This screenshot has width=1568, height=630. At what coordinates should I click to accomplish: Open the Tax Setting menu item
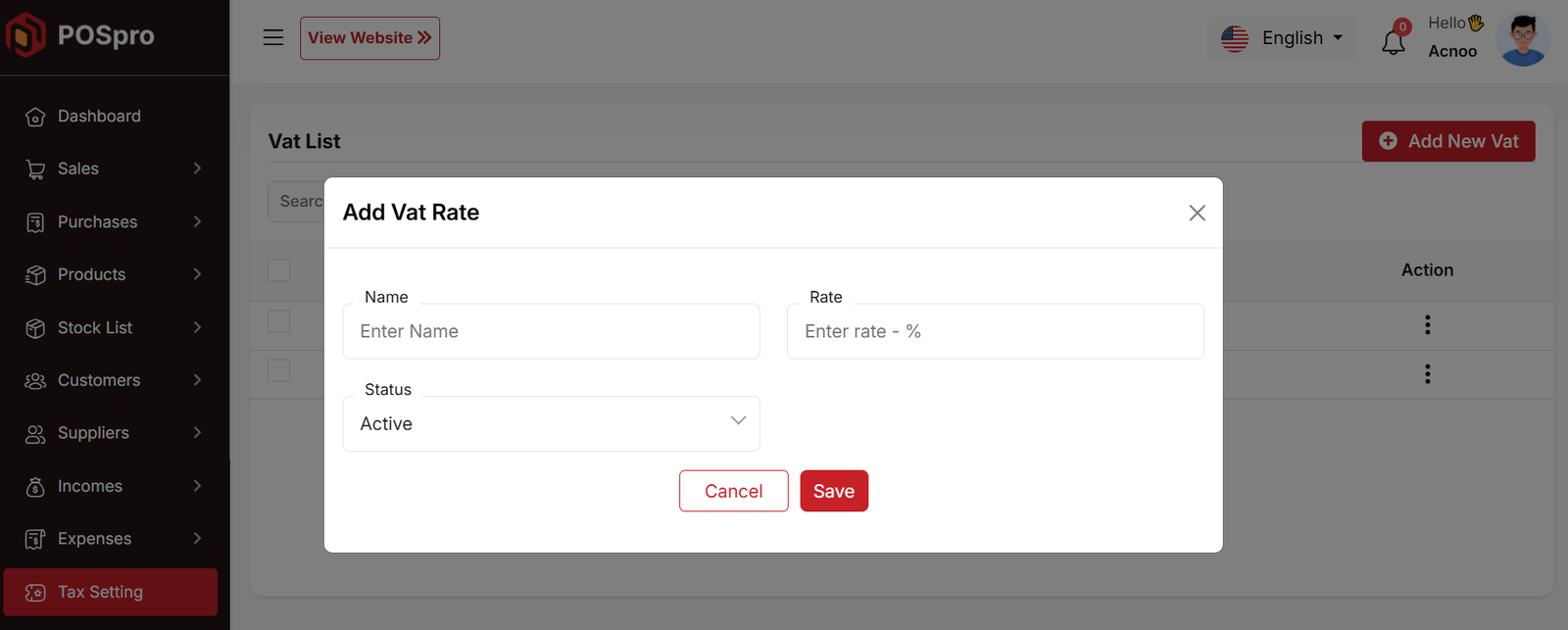110,592
